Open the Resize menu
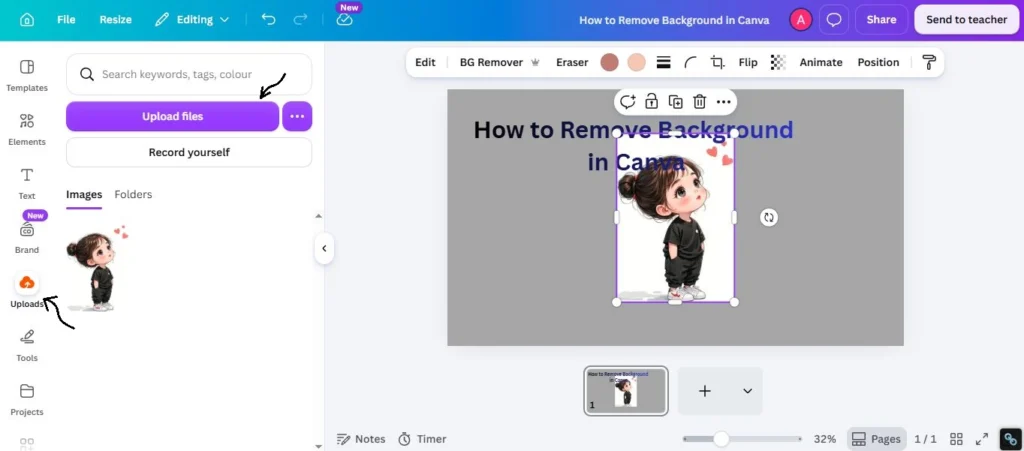Viewport: 1024px width, 451px height. [x=116, y=20]
